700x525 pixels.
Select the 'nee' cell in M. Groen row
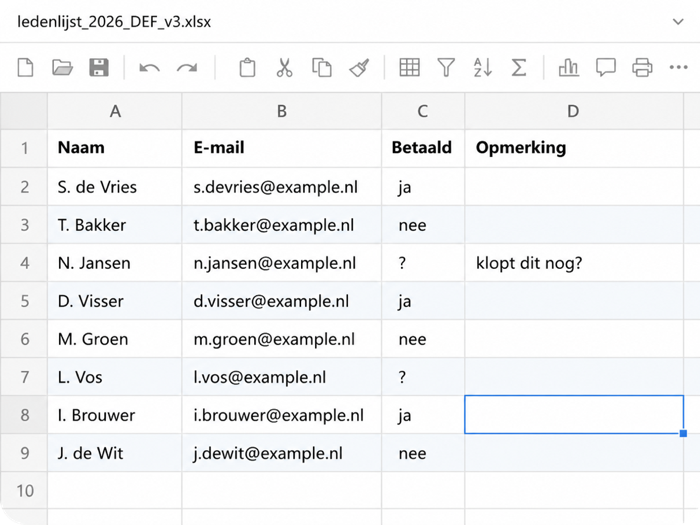423,339
